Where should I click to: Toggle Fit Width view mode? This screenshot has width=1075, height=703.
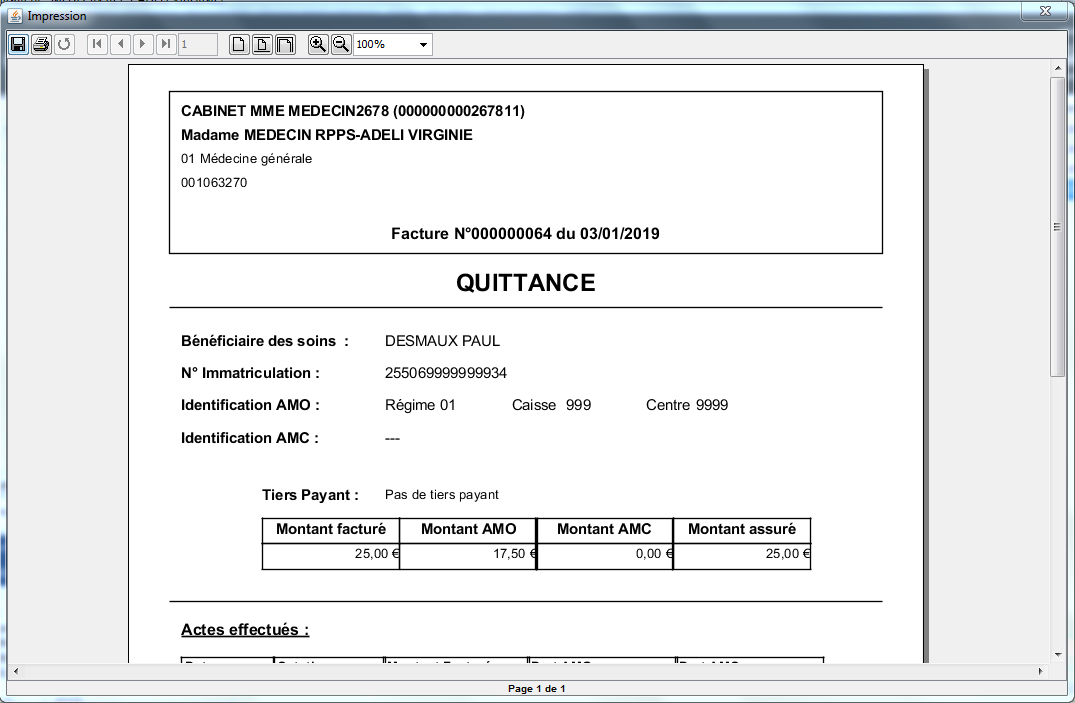click(x=285, y=44)
